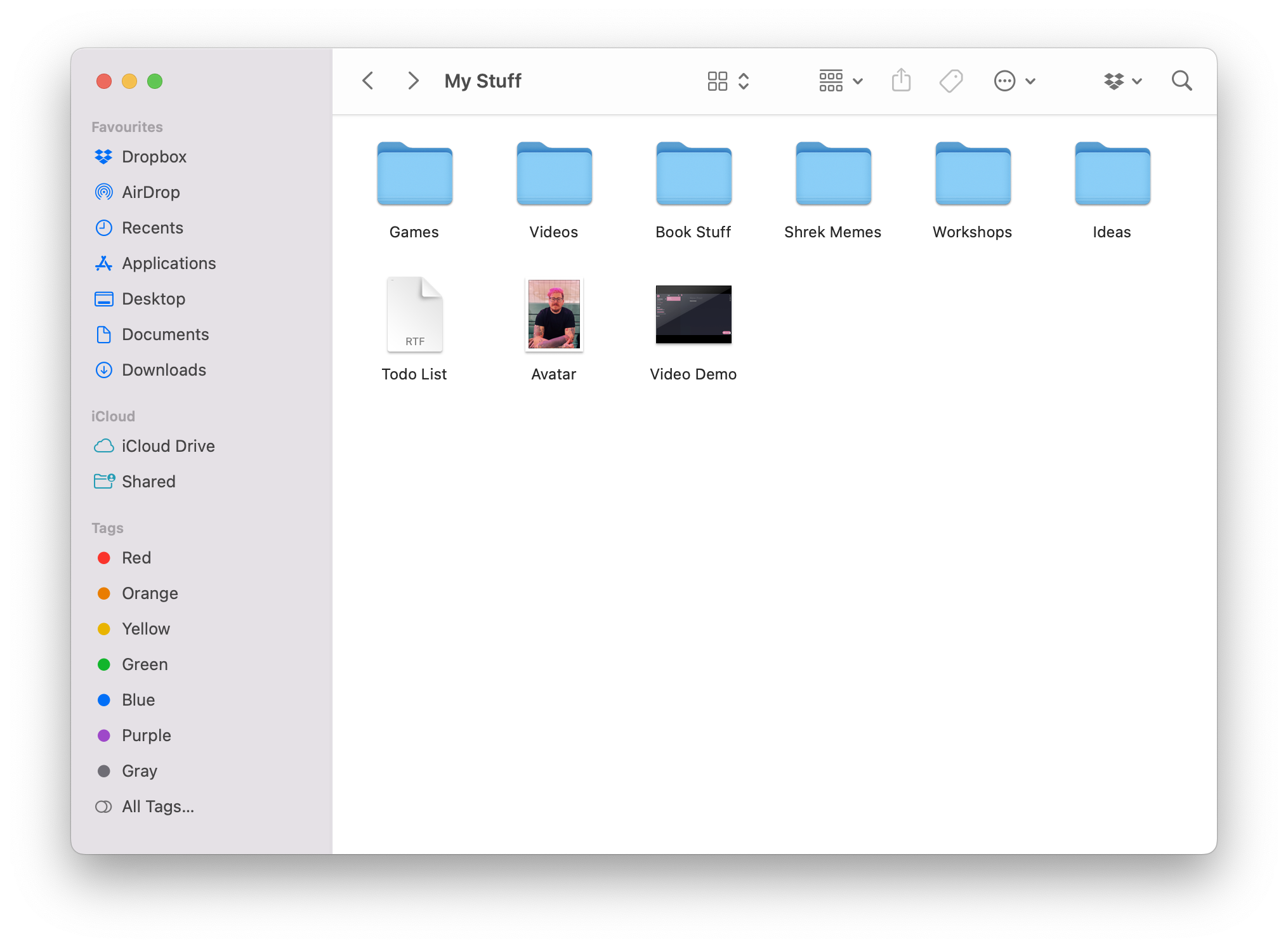Open the icon view switcher dropdown
This screenshot has height=948, width=1288.
(728, 81)
